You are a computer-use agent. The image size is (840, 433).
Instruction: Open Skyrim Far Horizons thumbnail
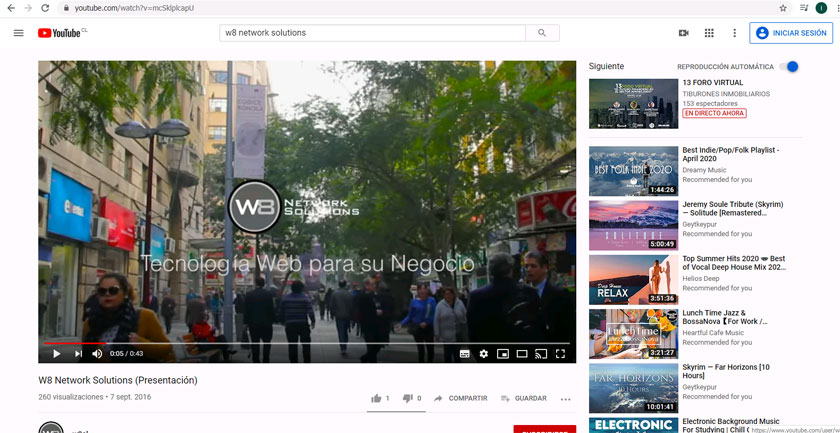633,389
